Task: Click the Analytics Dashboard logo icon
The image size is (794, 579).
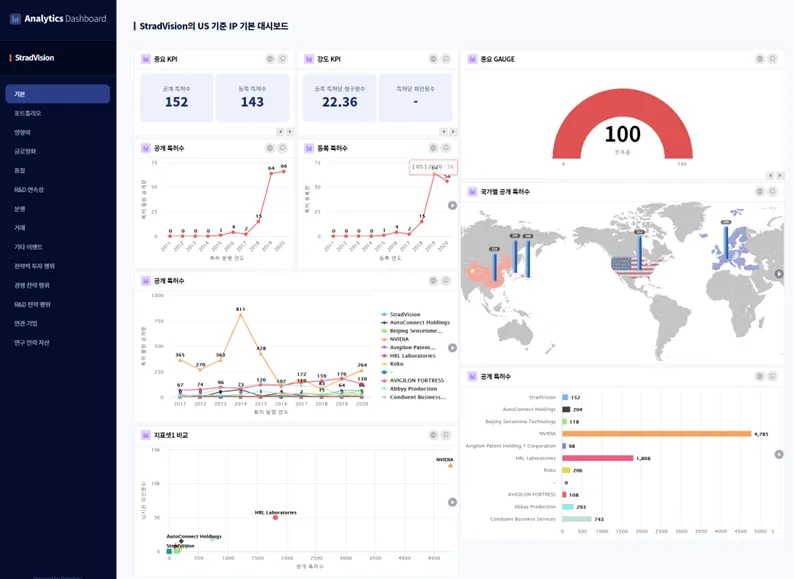Action: point(15,19)
